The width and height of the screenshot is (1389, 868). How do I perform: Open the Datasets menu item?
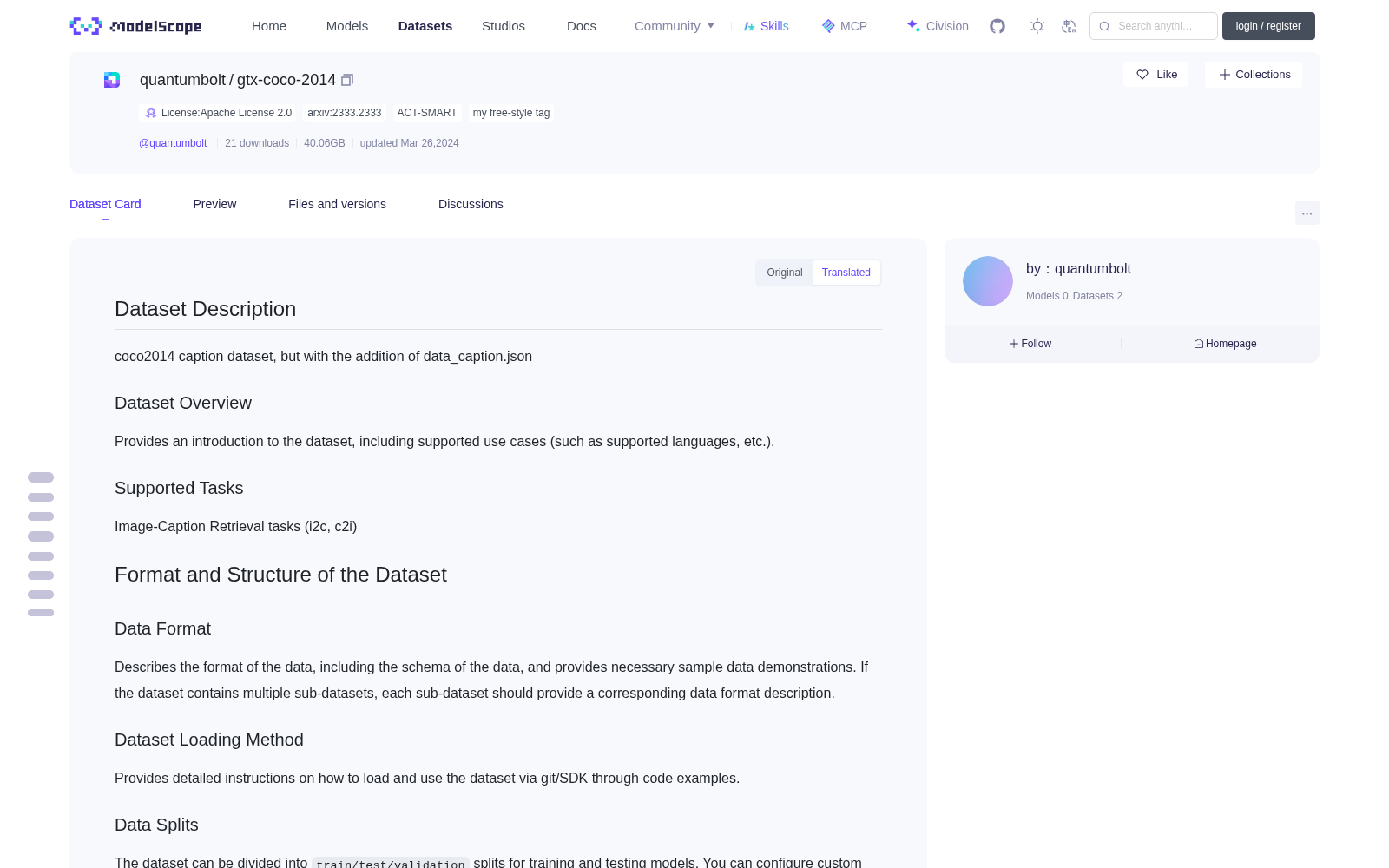pos(425,26)
